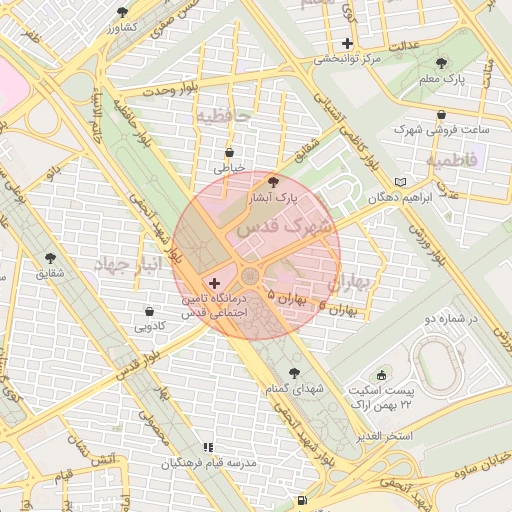Click the استخر الغدیر place label
Screen dimensions: 512x512
coord(385,436)
